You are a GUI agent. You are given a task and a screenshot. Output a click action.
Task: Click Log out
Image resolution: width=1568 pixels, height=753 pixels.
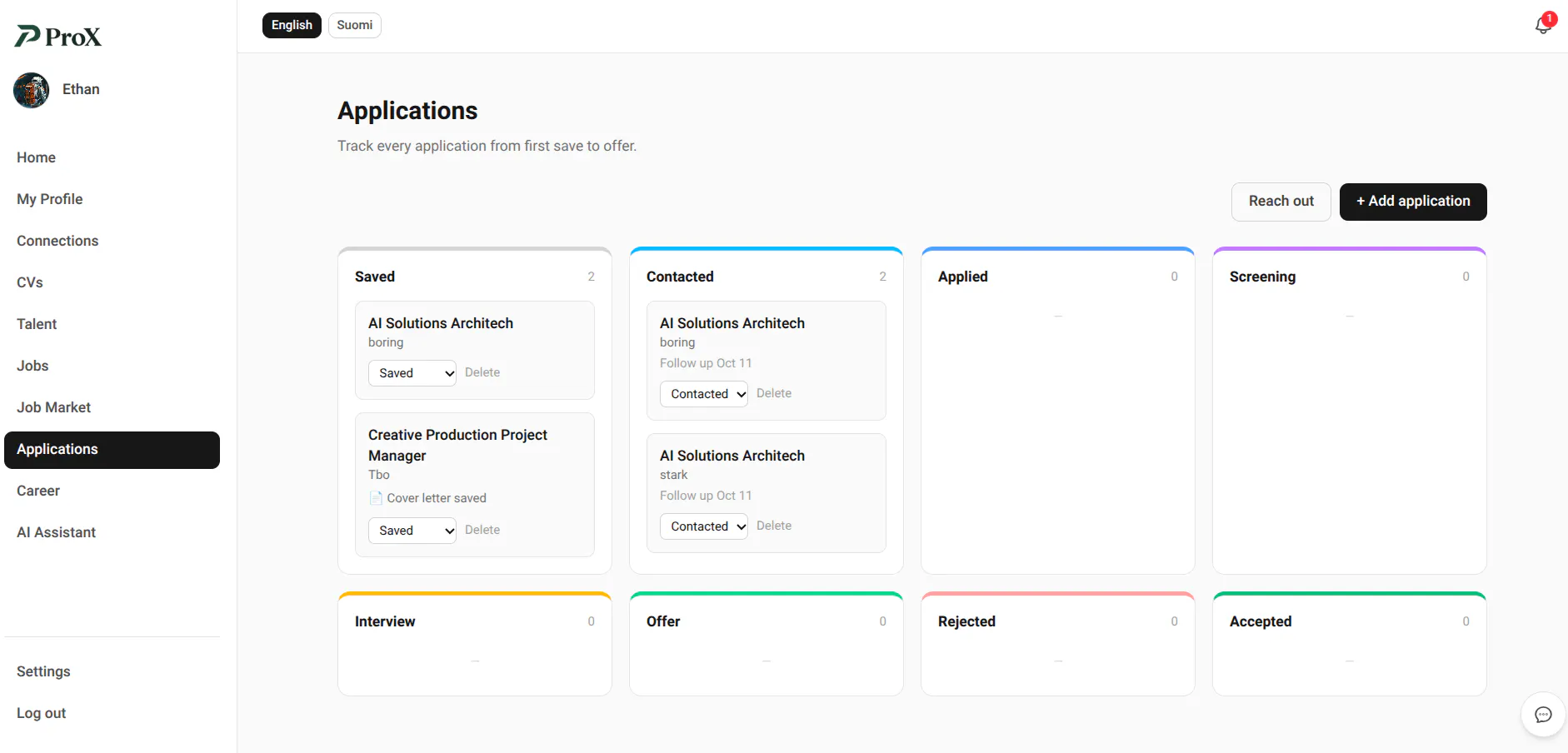pos(112,713)
